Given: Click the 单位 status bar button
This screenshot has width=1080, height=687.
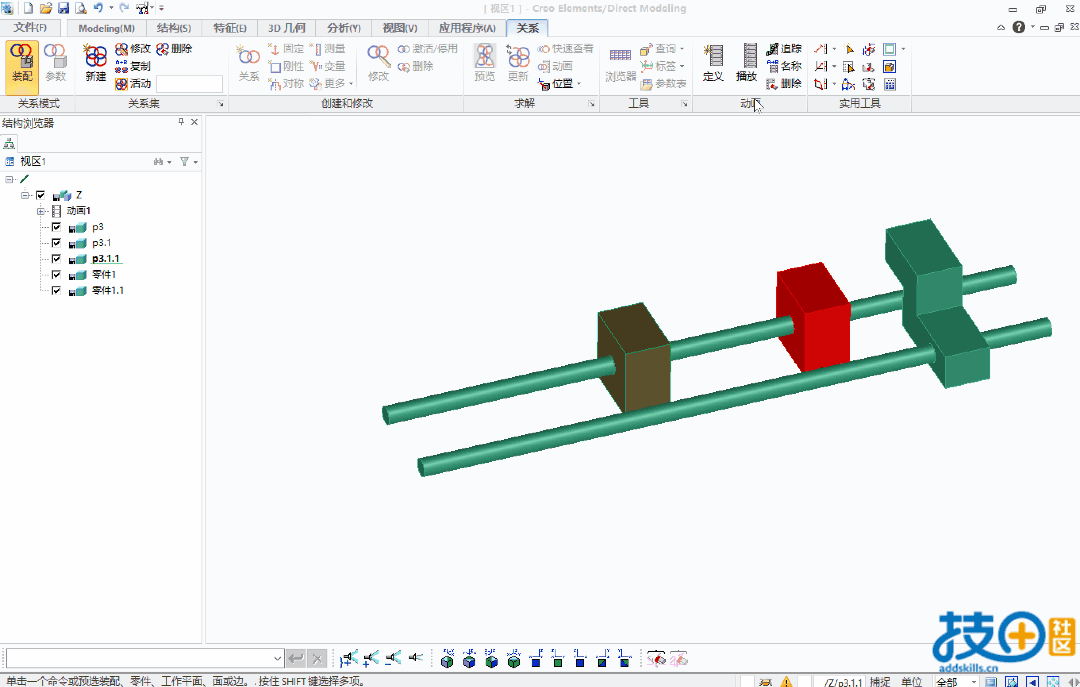Looking at the screenshot, I should 911,681.
